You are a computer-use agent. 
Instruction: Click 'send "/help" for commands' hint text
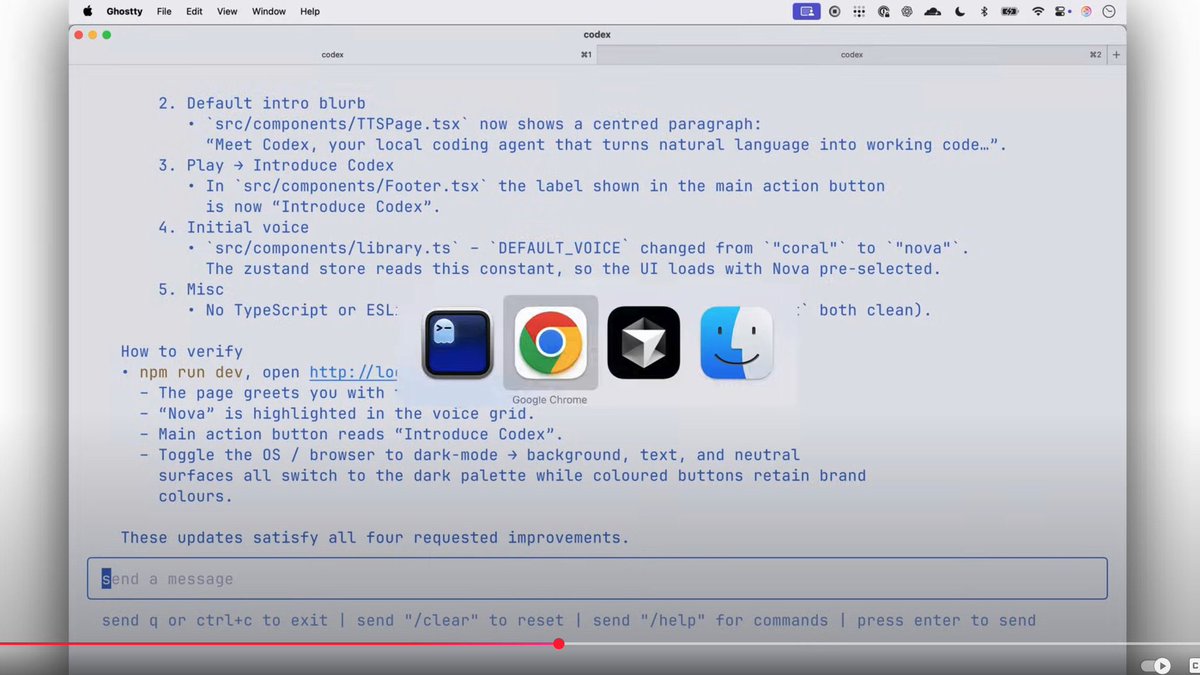[711, 620]
